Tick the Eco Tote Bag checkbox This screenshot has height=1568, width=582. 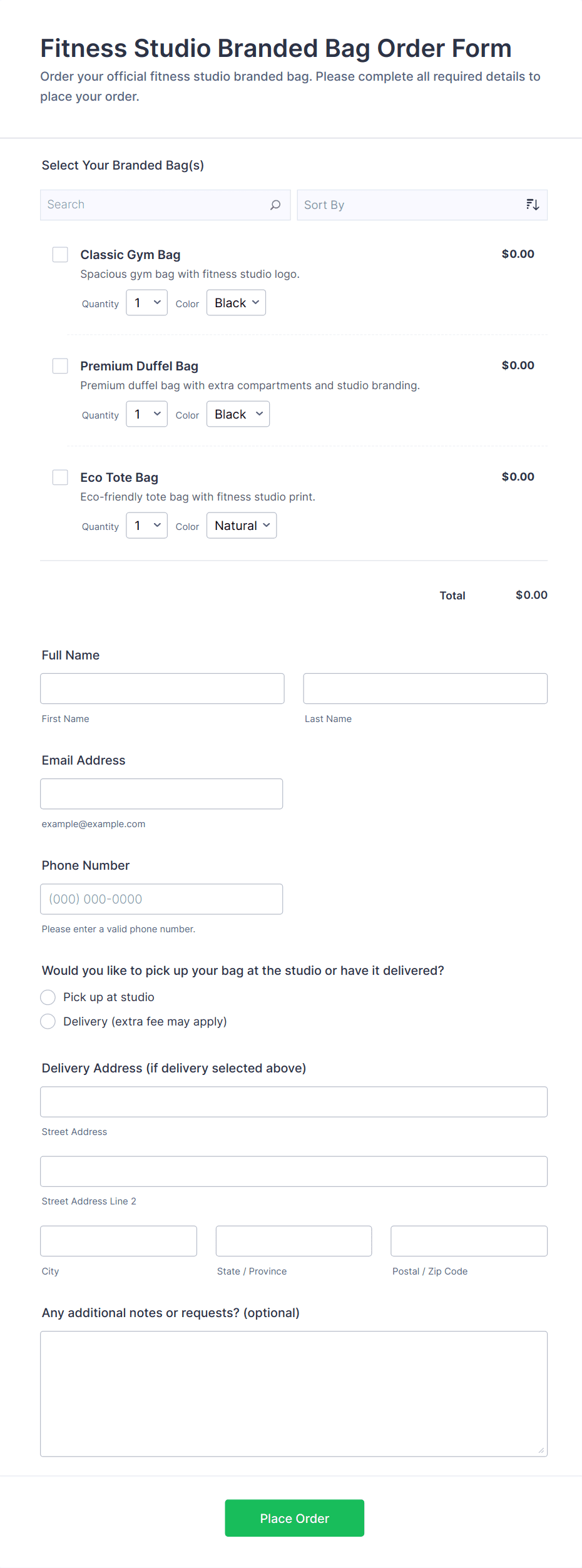click(60, 477)
